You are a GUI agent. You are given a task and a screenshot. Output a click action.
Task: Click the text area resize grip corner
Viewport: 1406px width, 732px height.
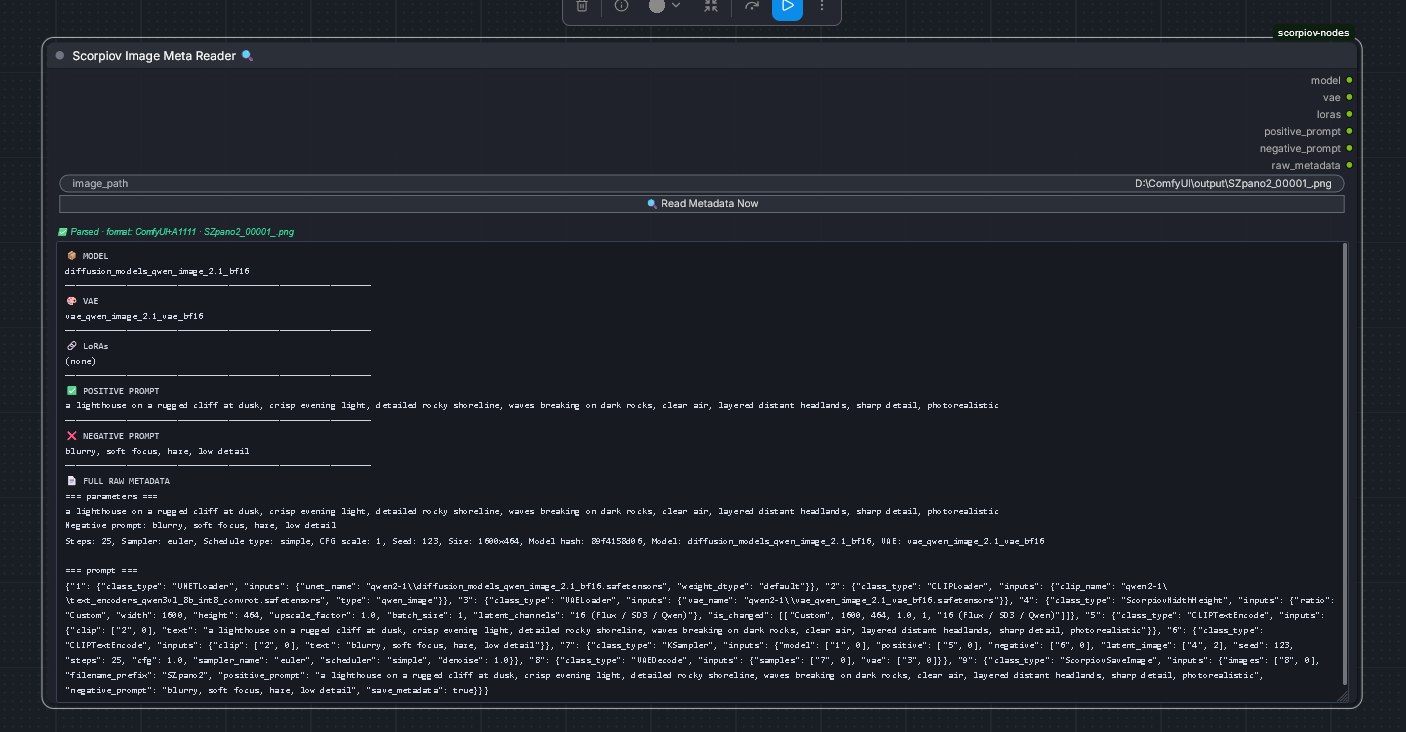point(1342,696)
